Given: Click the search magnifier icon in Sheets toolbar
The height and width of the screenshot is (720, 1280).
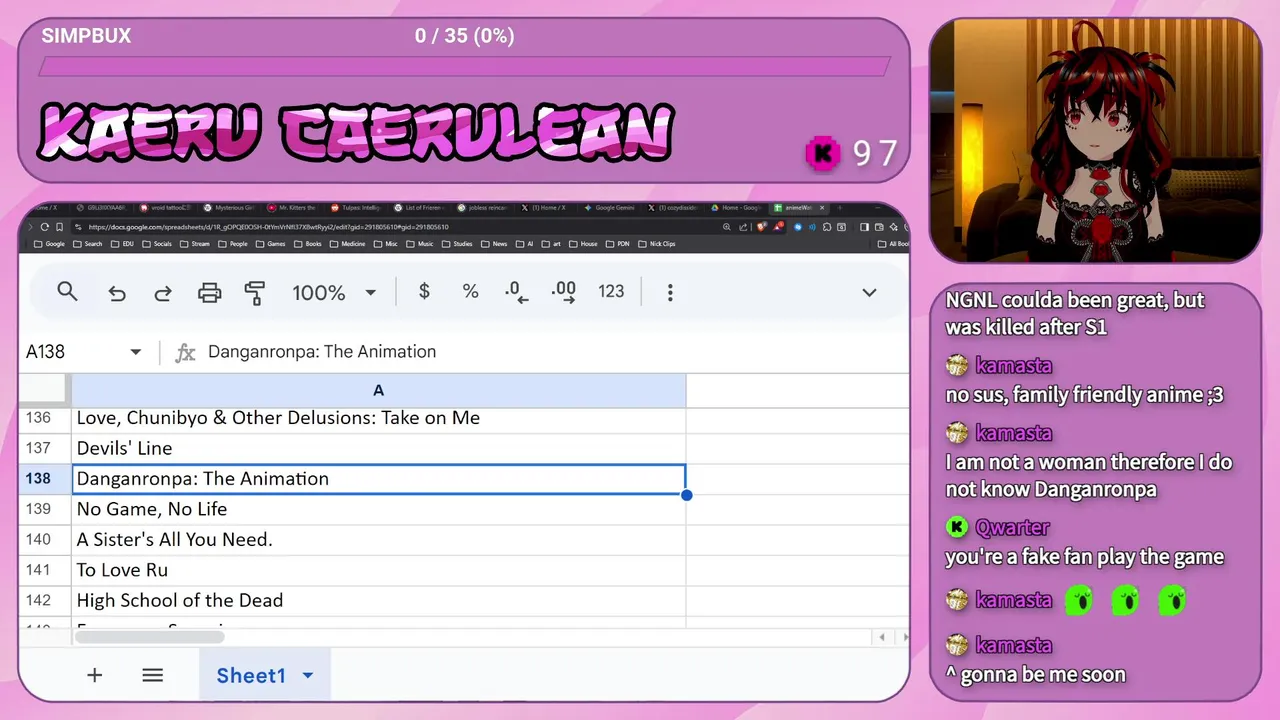Looking at the screenshot, I should pyautogui.click(x=67, y=292).
